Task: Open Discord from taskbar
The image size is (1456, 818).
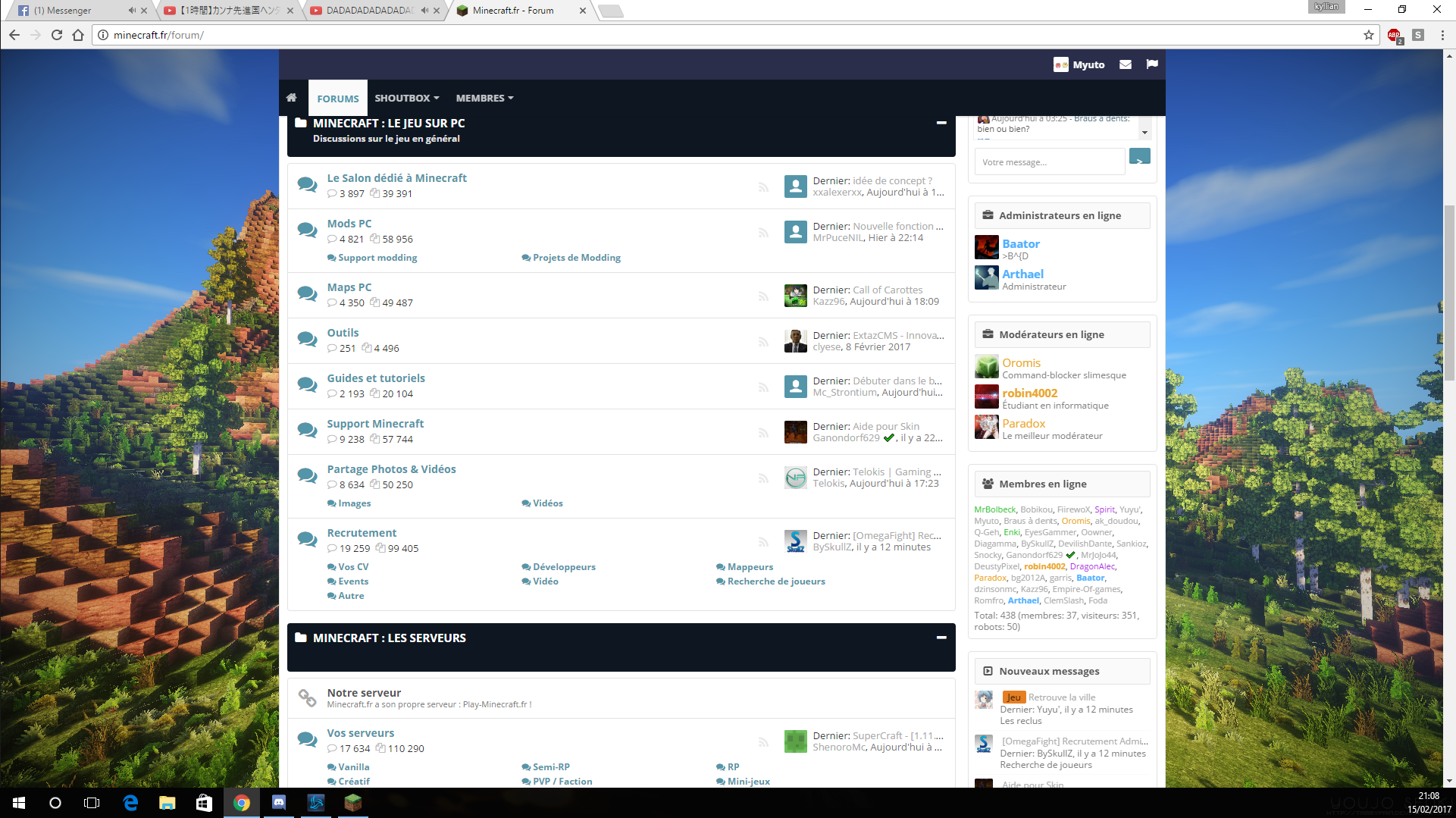Action: pyautogui.click(x=278, y=803)
